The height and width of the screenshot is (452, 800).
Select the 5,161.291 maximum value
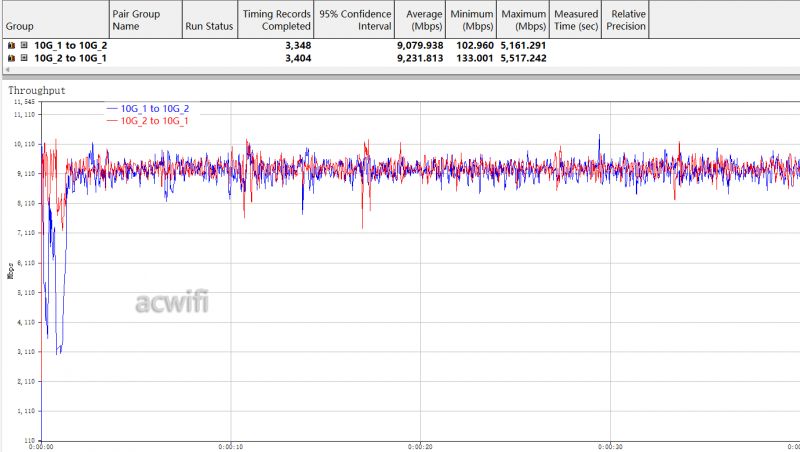[x=523, y=45]
